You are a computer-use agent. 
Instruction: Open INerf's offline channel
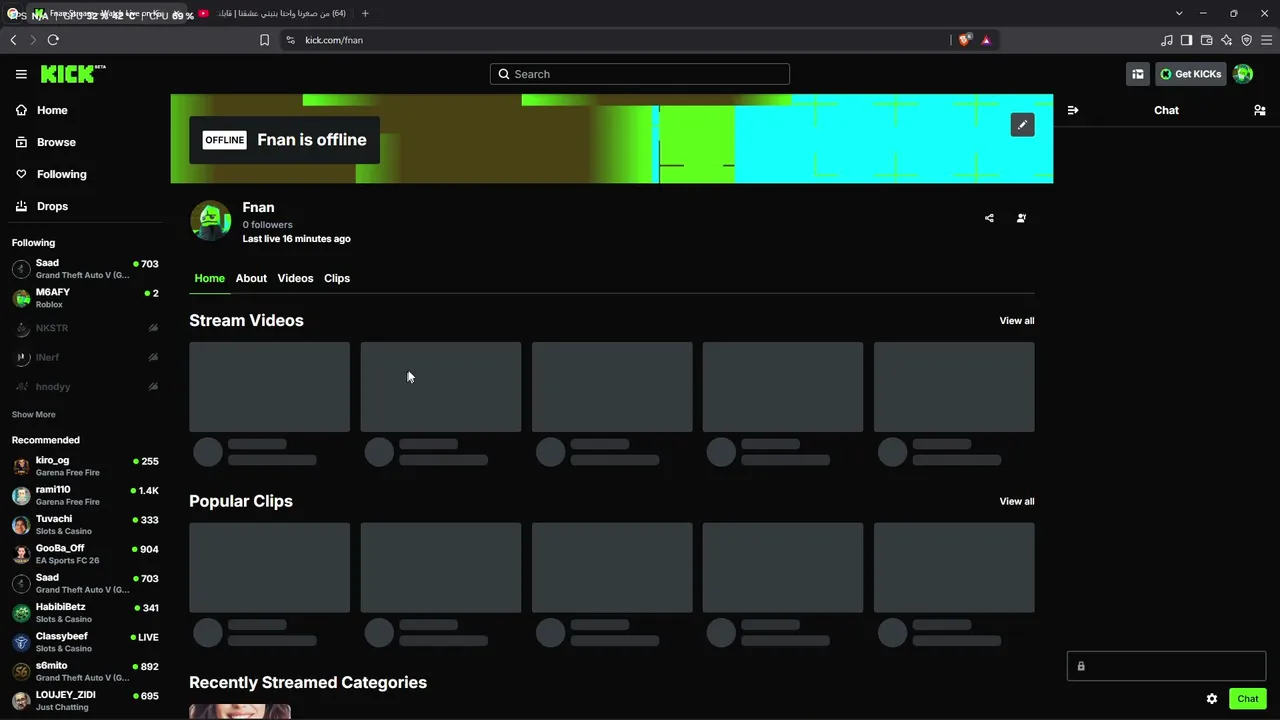click(x=85, y=357)
